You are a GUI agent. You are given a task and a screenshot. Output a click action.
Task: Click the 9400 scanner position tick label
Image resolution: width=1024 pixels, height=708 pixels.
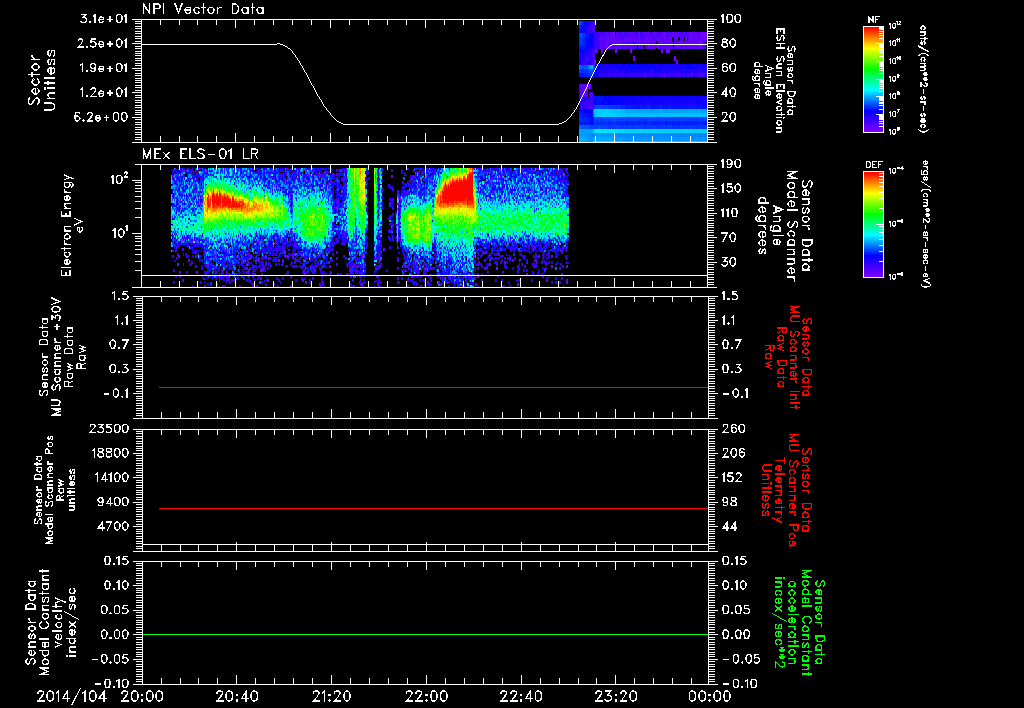click(112, 502)
